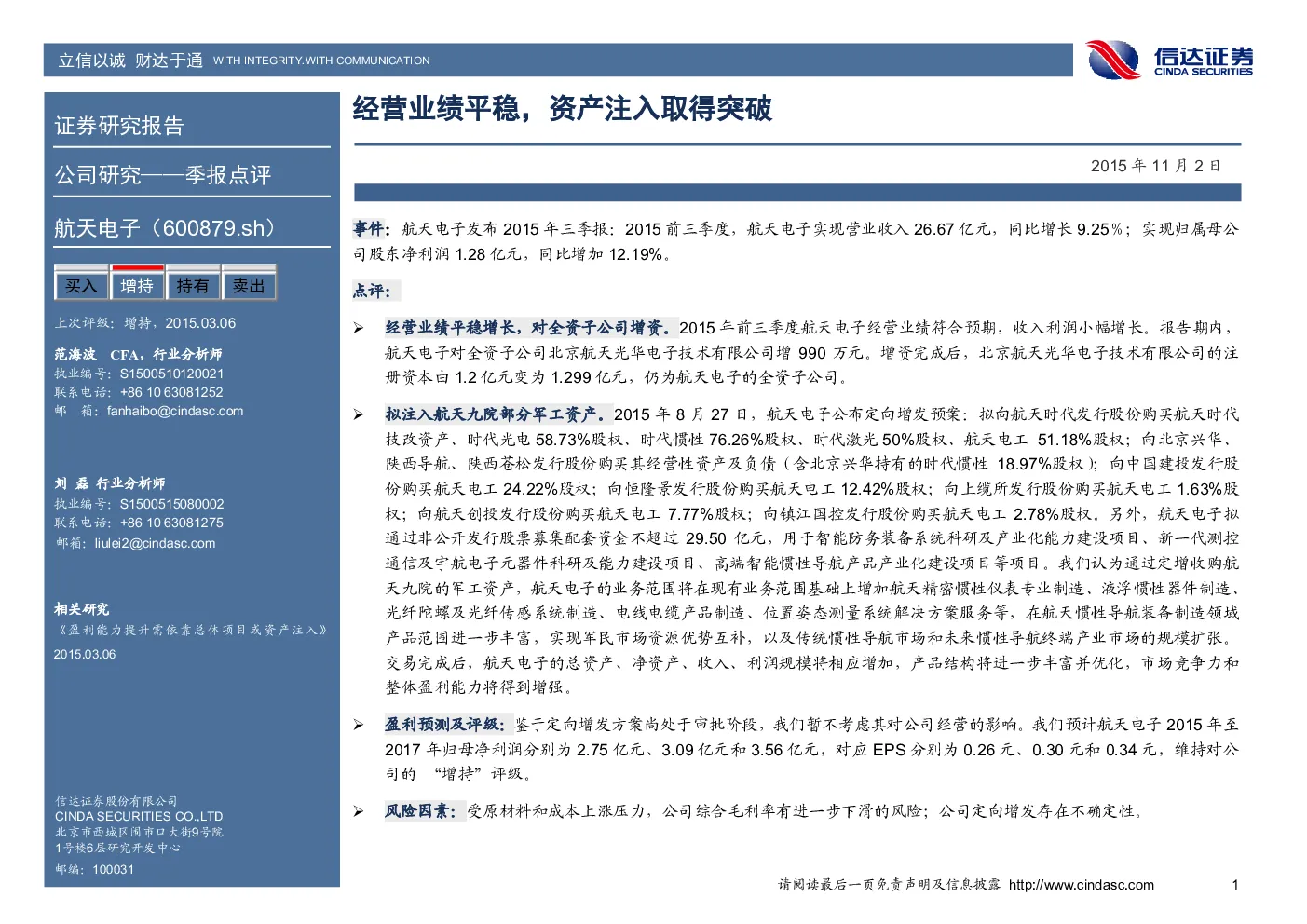Click phone number +86 10 63081252
The width and height of the screenshot is (1307, 924).
[171, 392]
